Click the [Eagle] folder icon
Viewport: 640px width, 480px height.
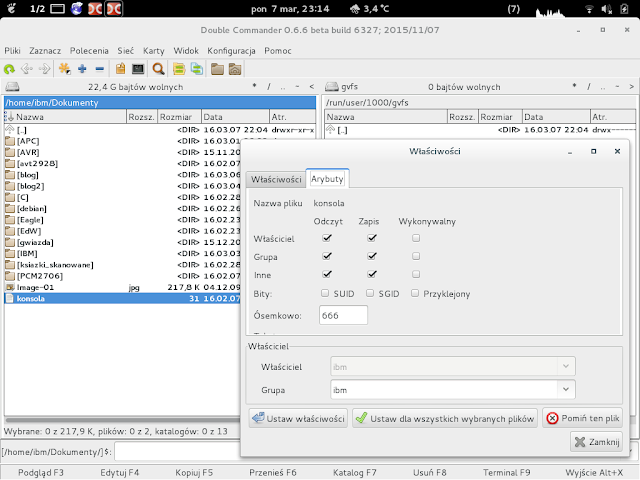pyautogui.click(x=10, y=220)
